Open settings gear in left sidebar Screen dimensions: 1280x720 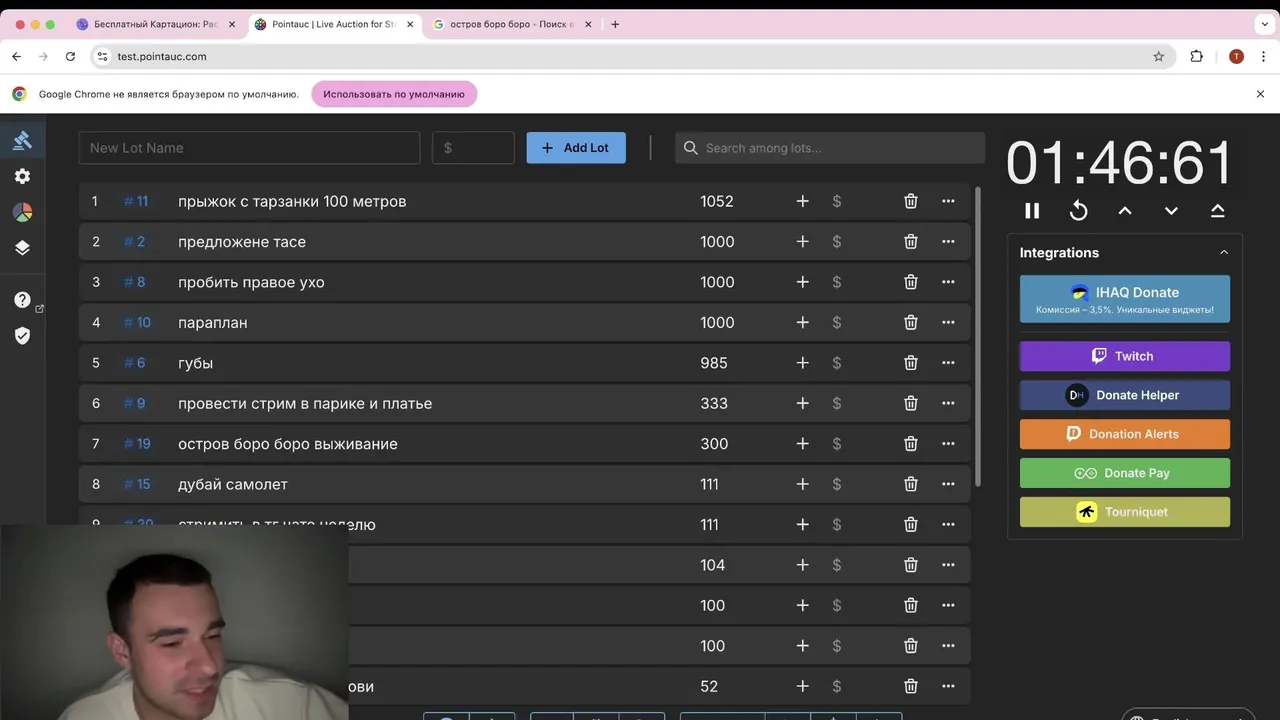tap(22, 176)
